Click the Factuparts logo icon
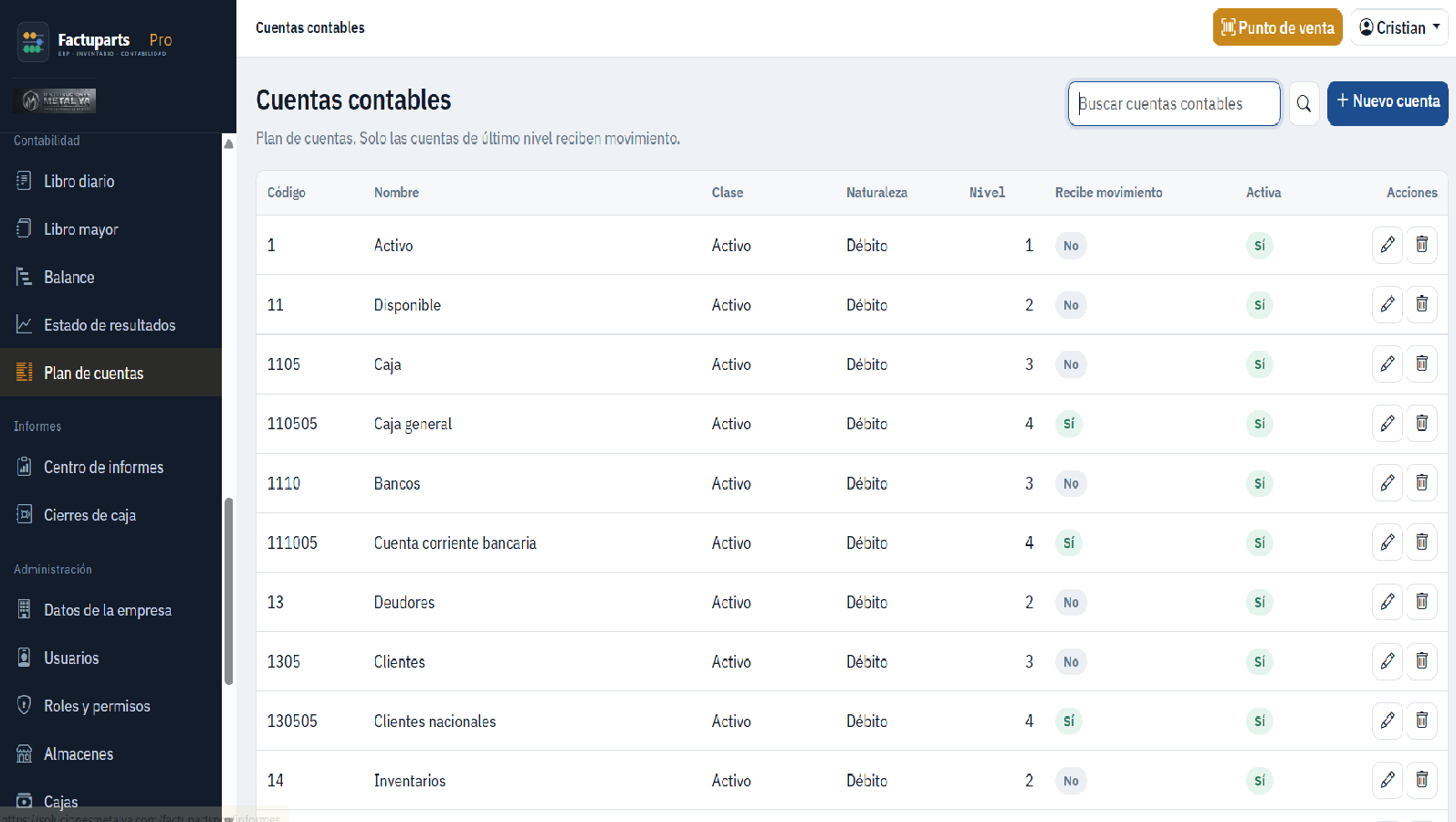This screenshot has width=1456, height=822. tap(33, 42)
